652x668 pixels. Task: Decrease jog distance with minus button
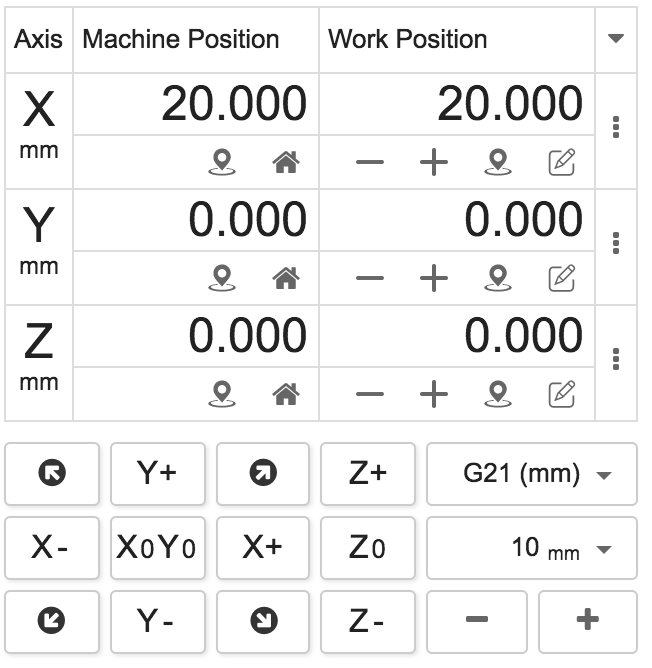pos(477,621)
